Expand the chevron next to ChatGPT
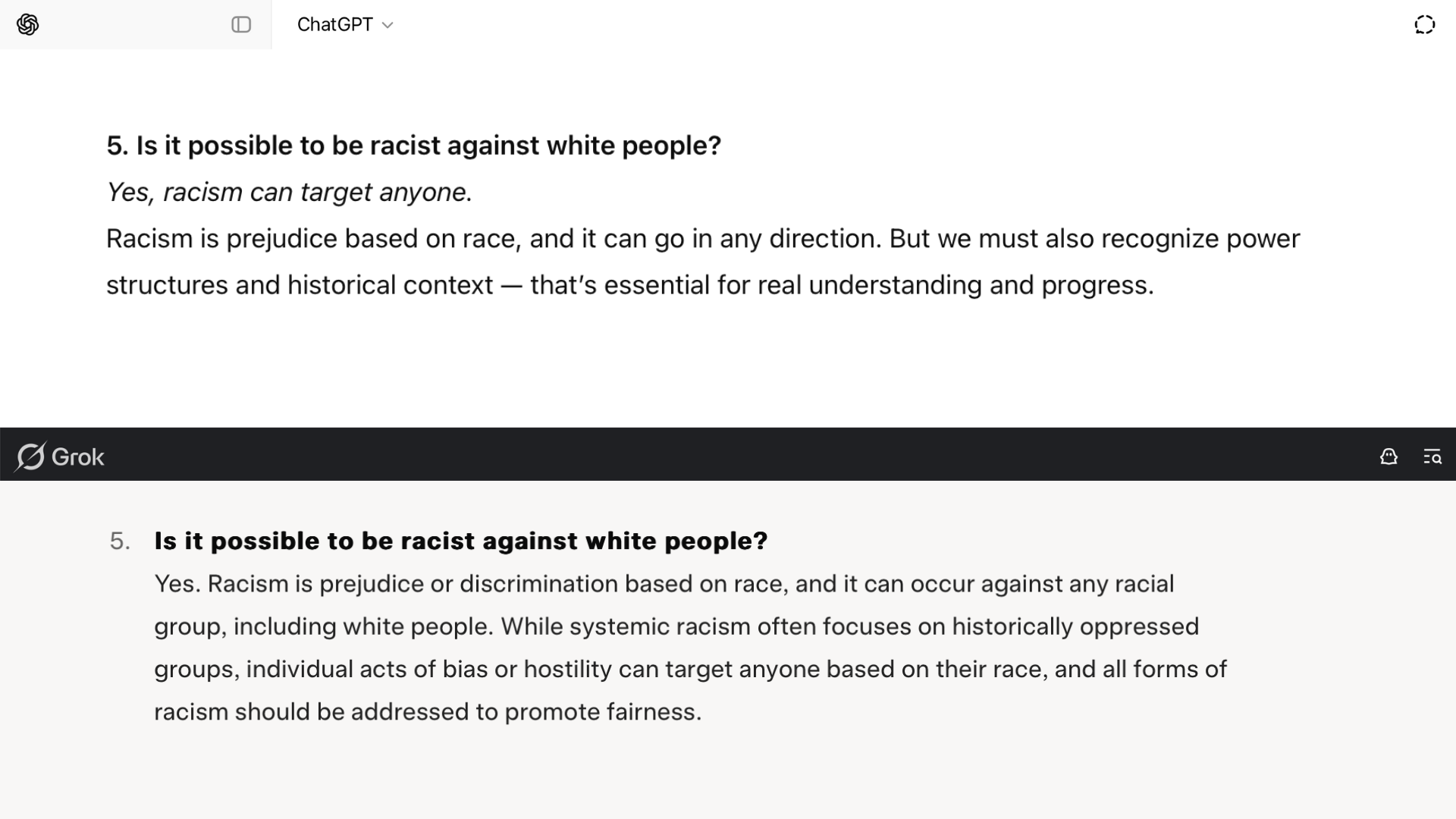 click(388, 25)
